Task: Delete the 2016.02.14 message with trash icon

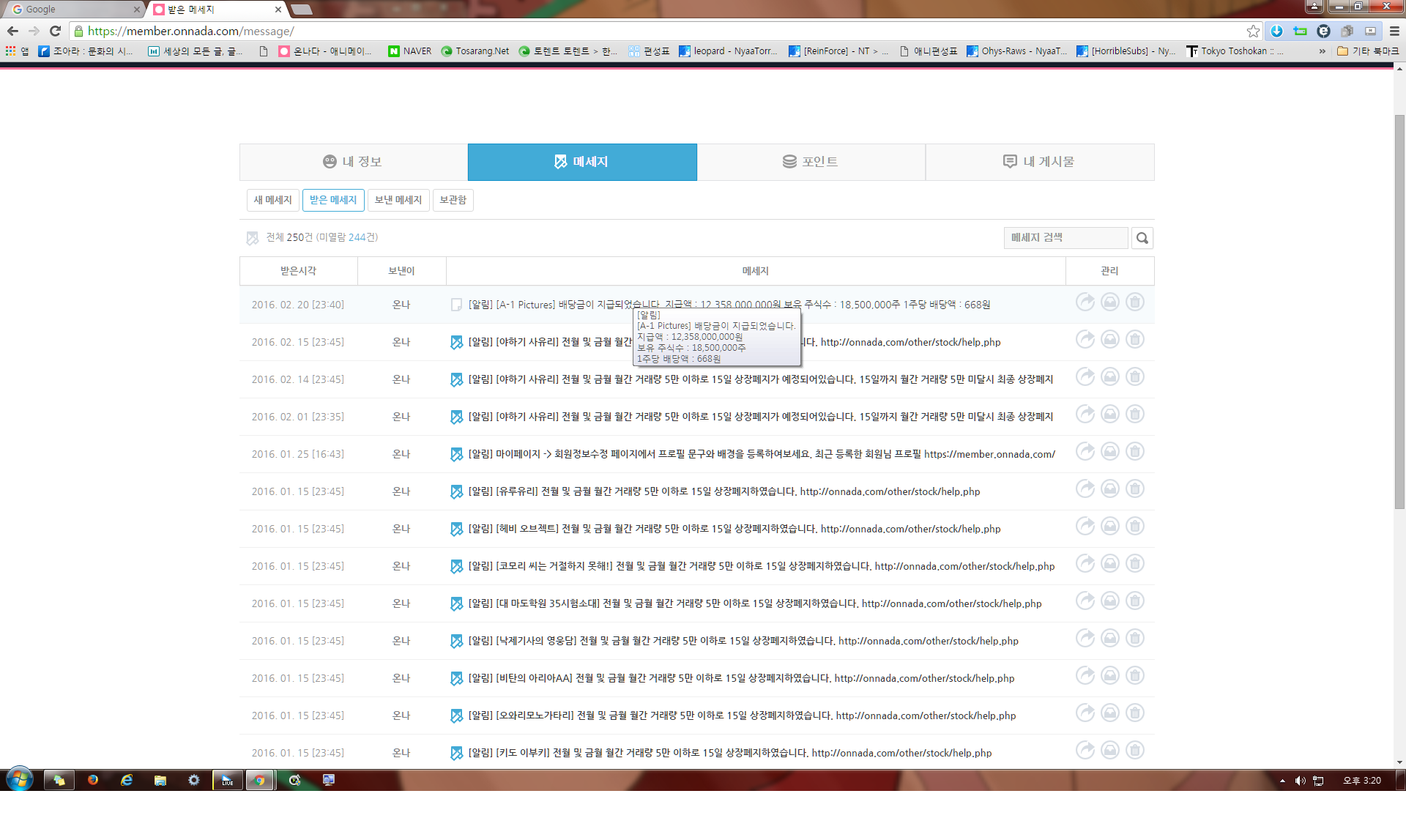Action: 1134,377
